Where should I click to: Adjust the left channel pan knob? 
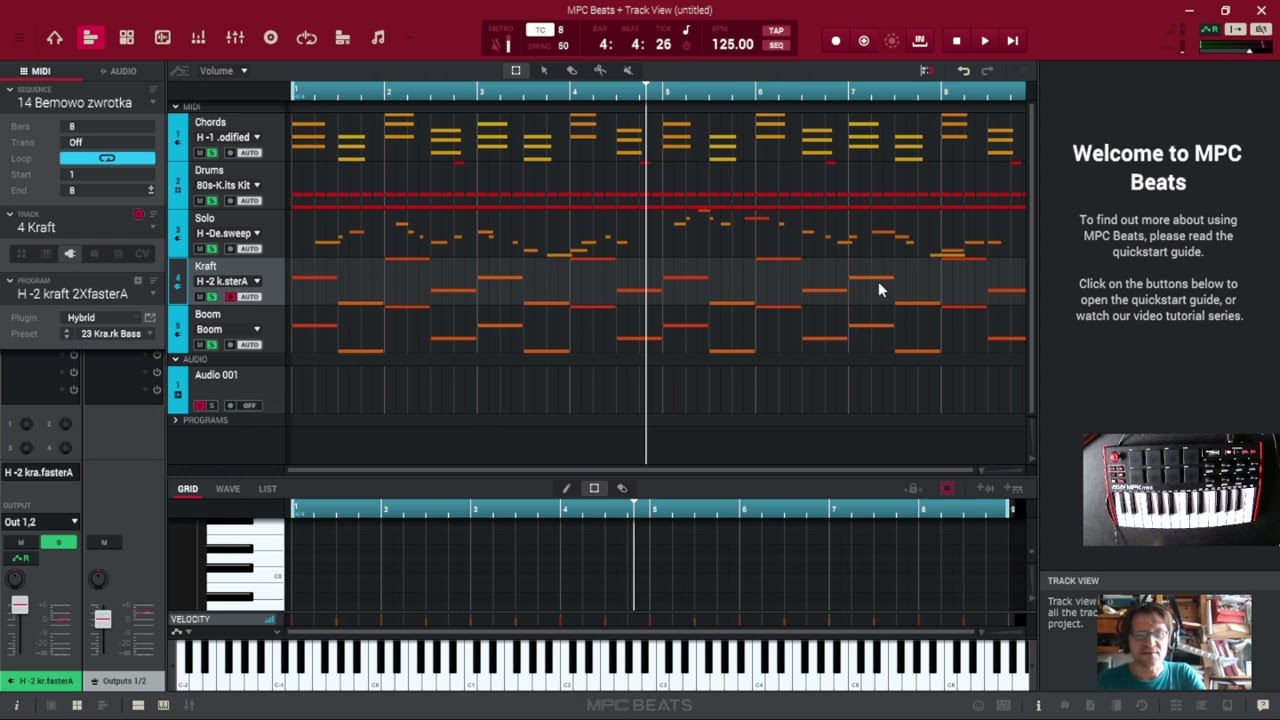tap(15, 579)
